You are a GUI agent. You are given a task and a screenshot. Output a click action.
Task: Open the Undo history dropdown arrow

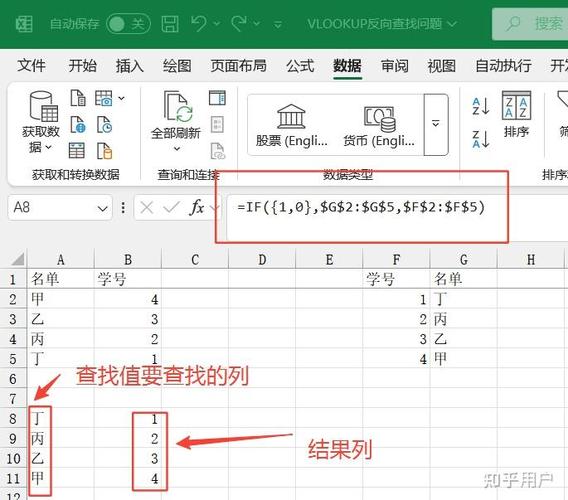217,24
